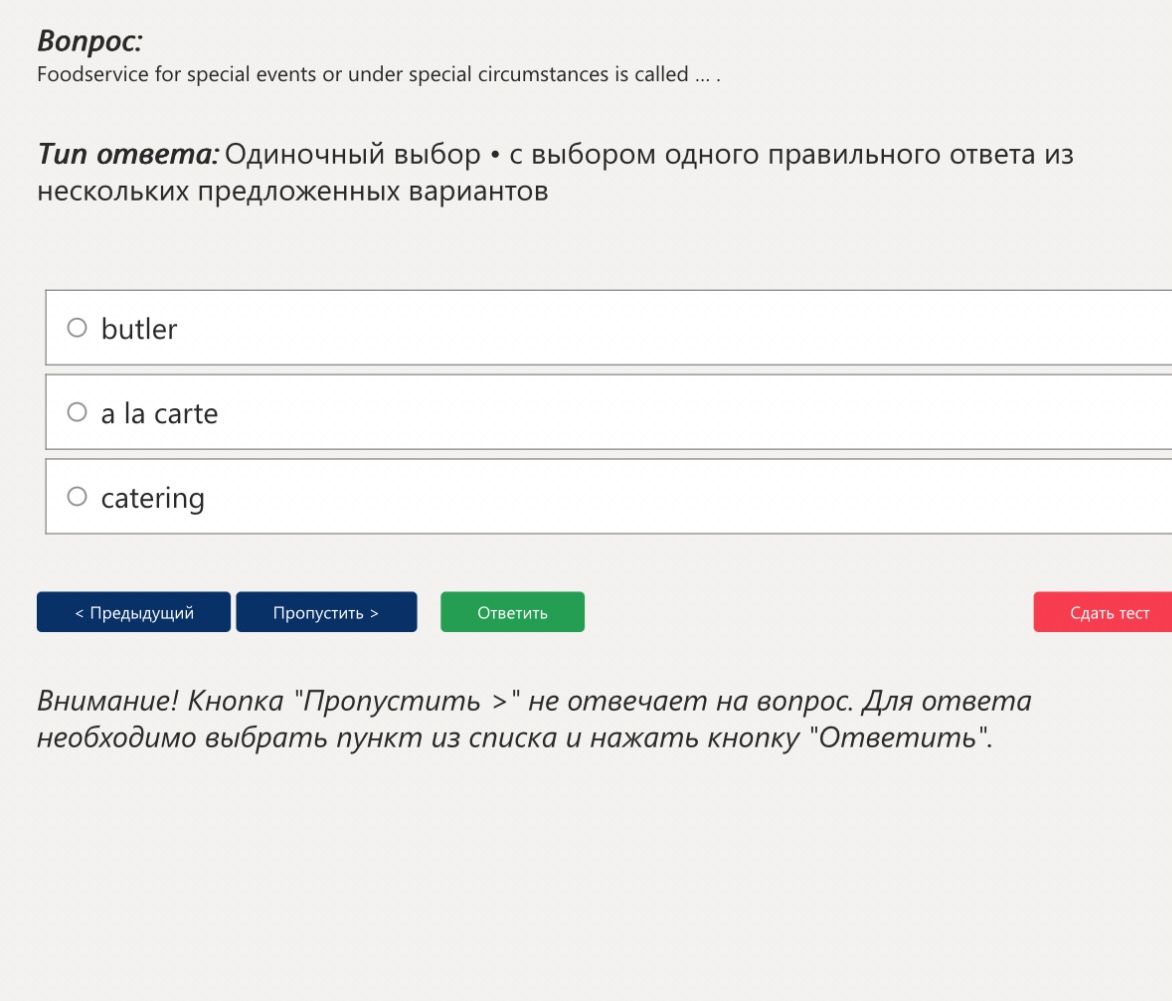Click the right arrow on Пропустить button
This screenshot has height=1001, width=1172.
pos(374,614)
